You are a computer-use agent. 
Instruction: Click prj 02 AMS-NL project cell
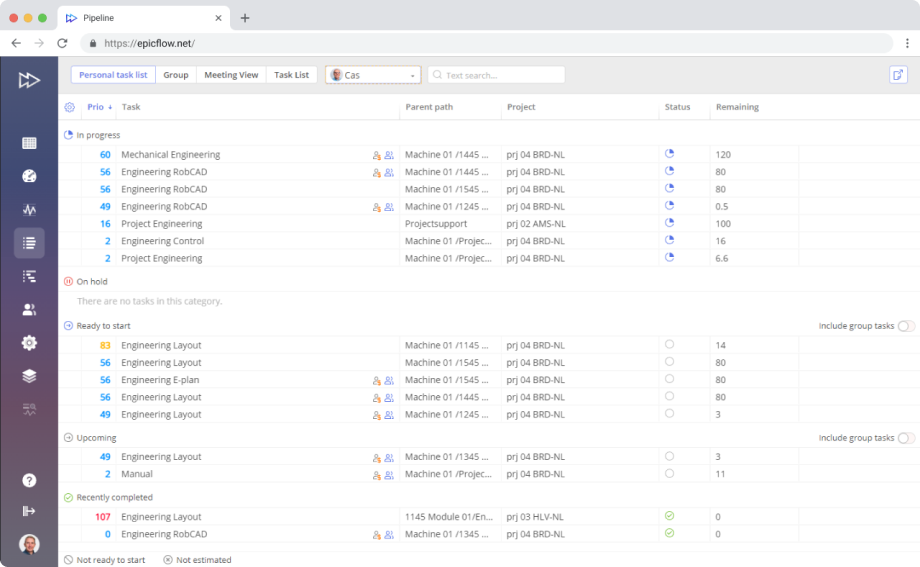tap(536, 224)
